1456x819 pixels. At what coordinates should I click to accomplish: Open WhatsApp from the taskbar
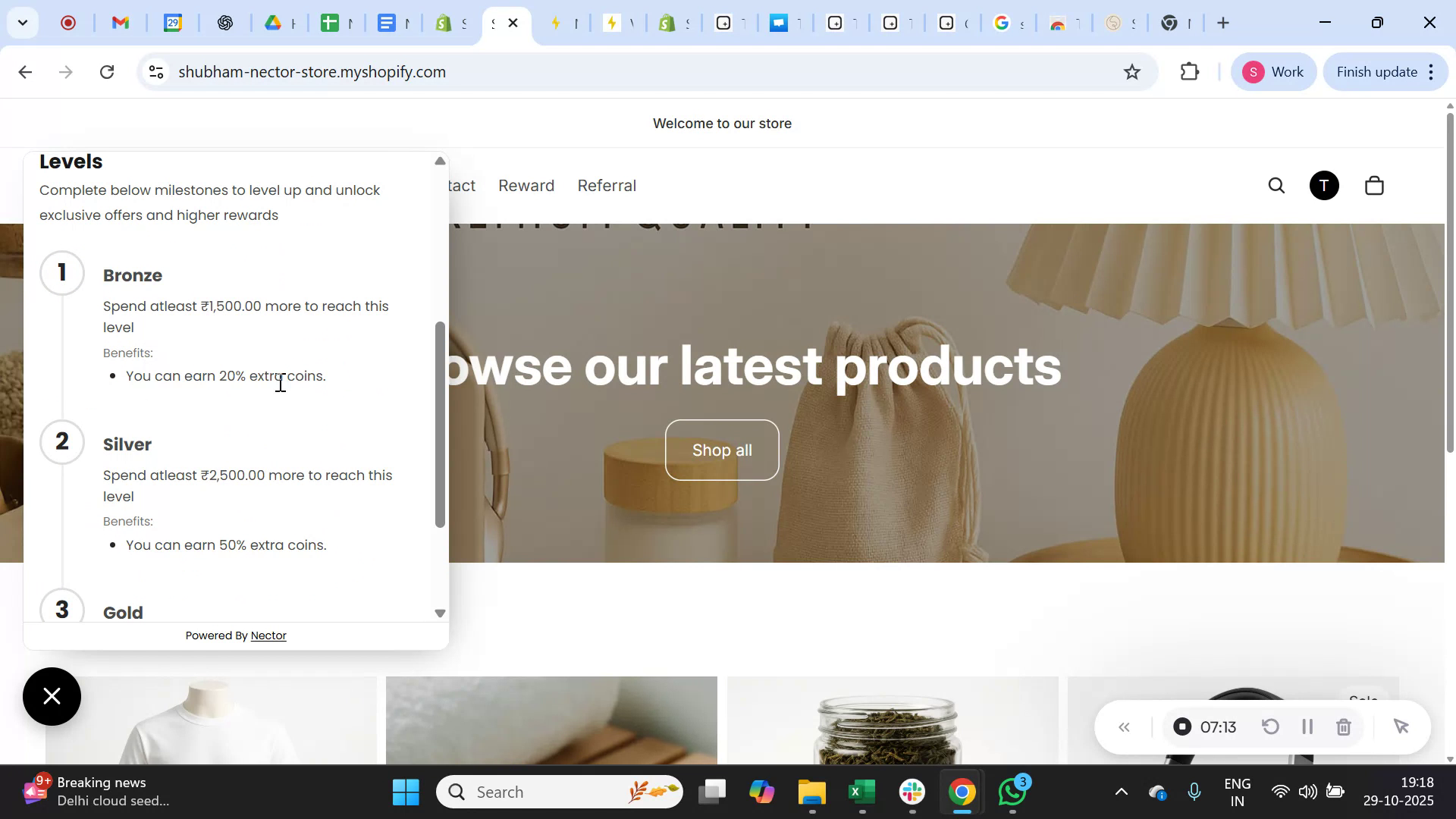1012,791
